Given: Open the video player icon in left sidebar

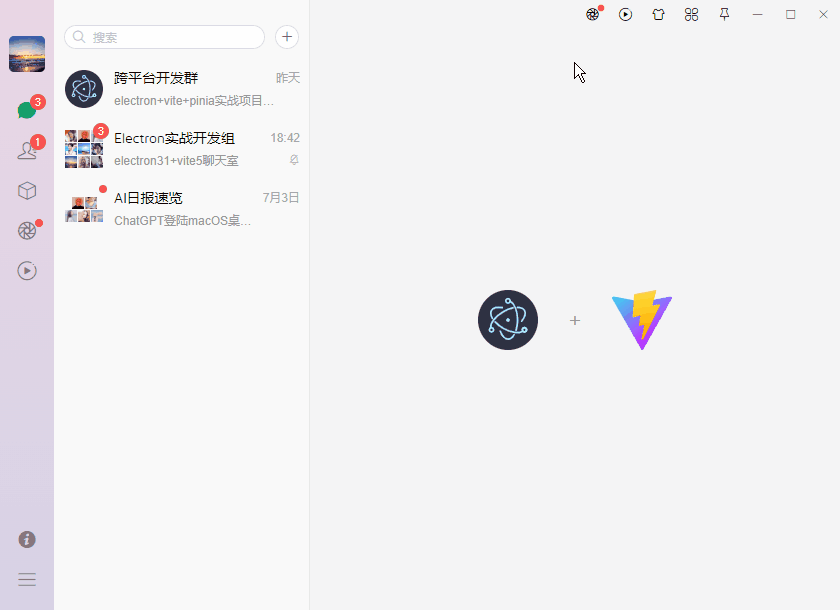Looking at the screenshot, I should coord(27,270).
